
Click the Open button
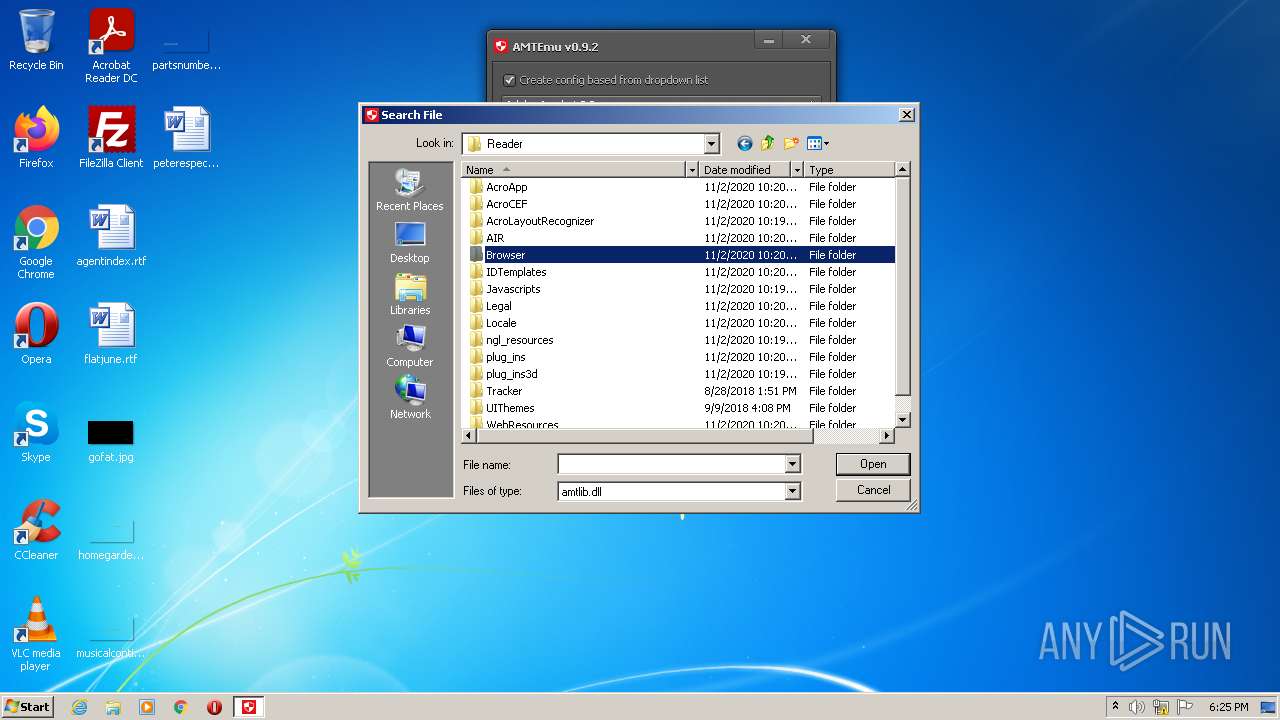[873, 464]
